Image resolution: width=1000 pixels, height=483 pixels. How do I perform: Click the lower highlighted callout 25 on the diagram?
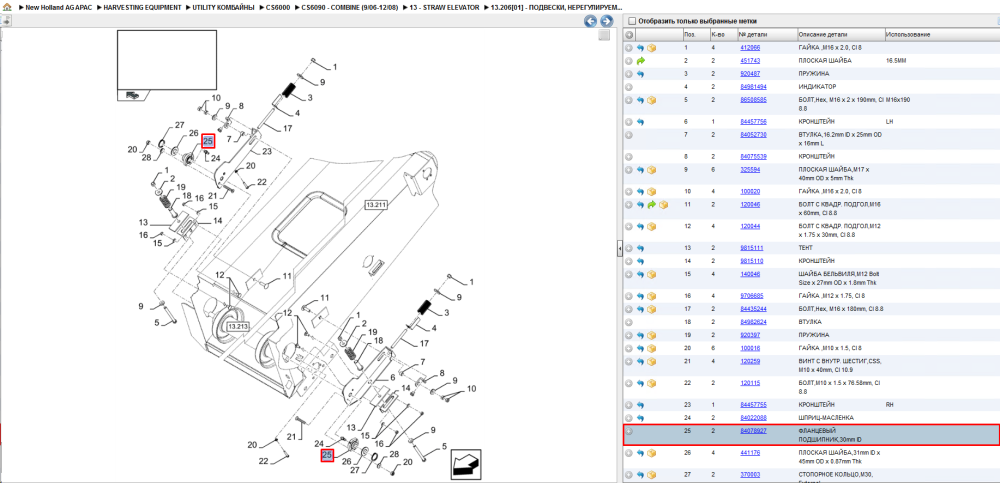[327, 455]
